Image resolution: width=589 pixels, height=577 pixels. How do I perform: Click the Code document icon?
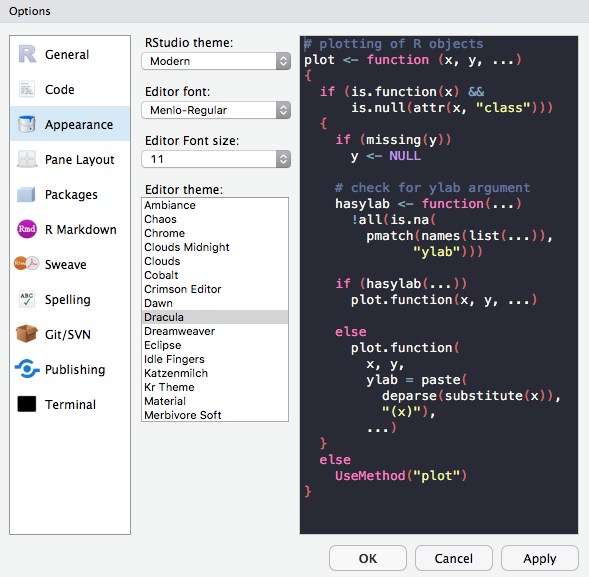pos(27,89)
